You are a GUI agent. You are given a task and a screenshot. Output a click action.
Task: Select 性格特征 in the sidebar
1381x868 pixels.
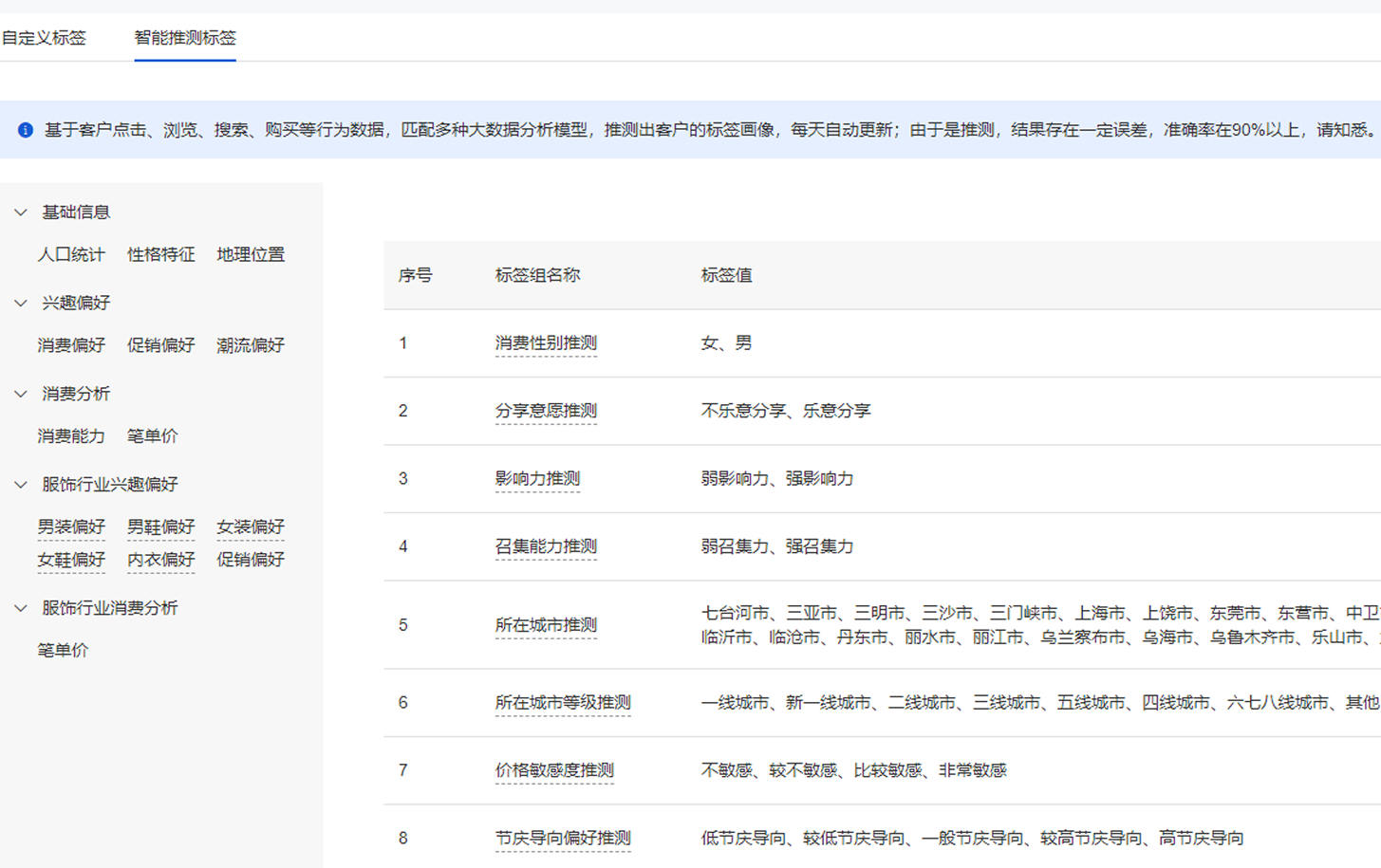point(159,254)
